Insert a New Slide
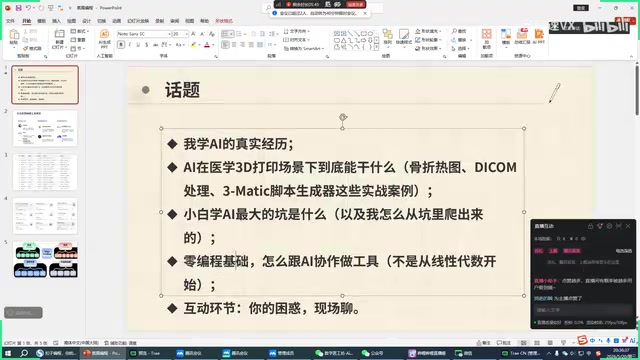 tap(60, 39)
